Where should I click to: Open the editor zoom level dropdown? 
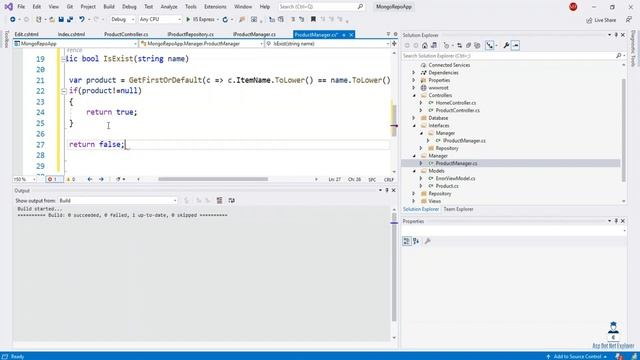pyautogui.click(x=24, y=179)
